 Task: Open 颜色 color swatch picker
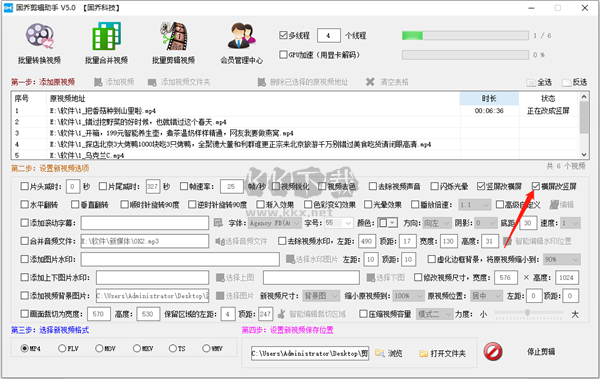387,223
